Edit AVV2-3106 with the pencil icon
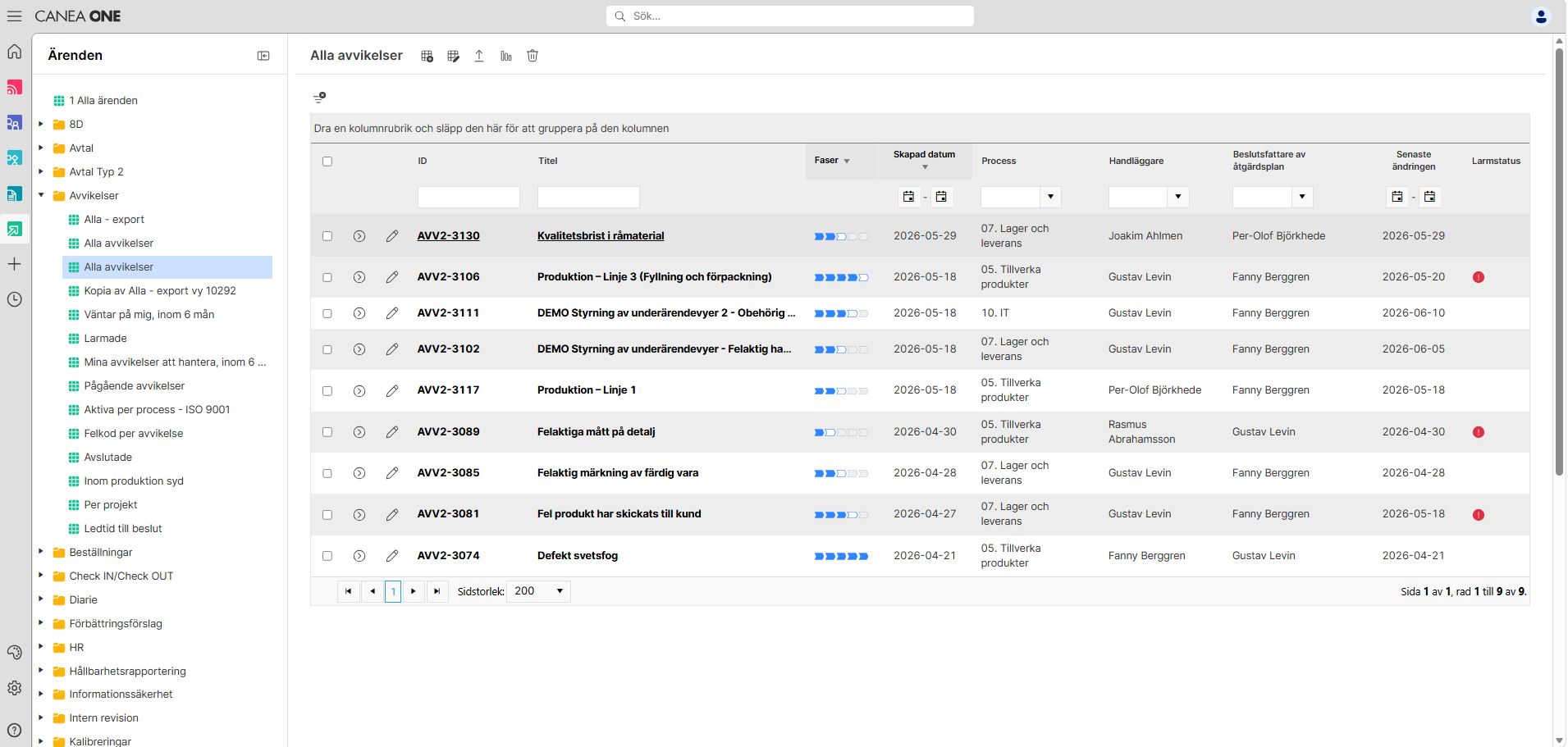The width and height of the screenshot is (1568, 747). point(392,277)
